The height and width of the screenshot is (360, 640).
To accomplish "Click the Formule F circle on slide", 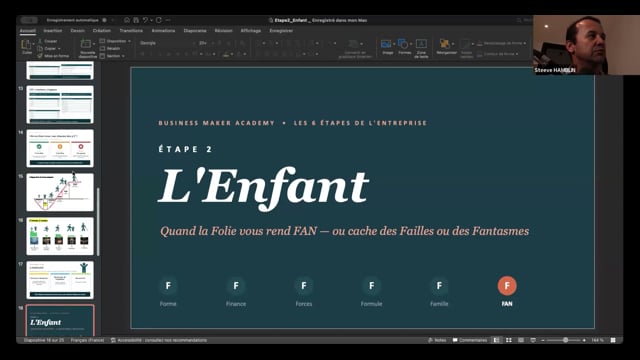I will pyautogui.click(x=371, y=286).
